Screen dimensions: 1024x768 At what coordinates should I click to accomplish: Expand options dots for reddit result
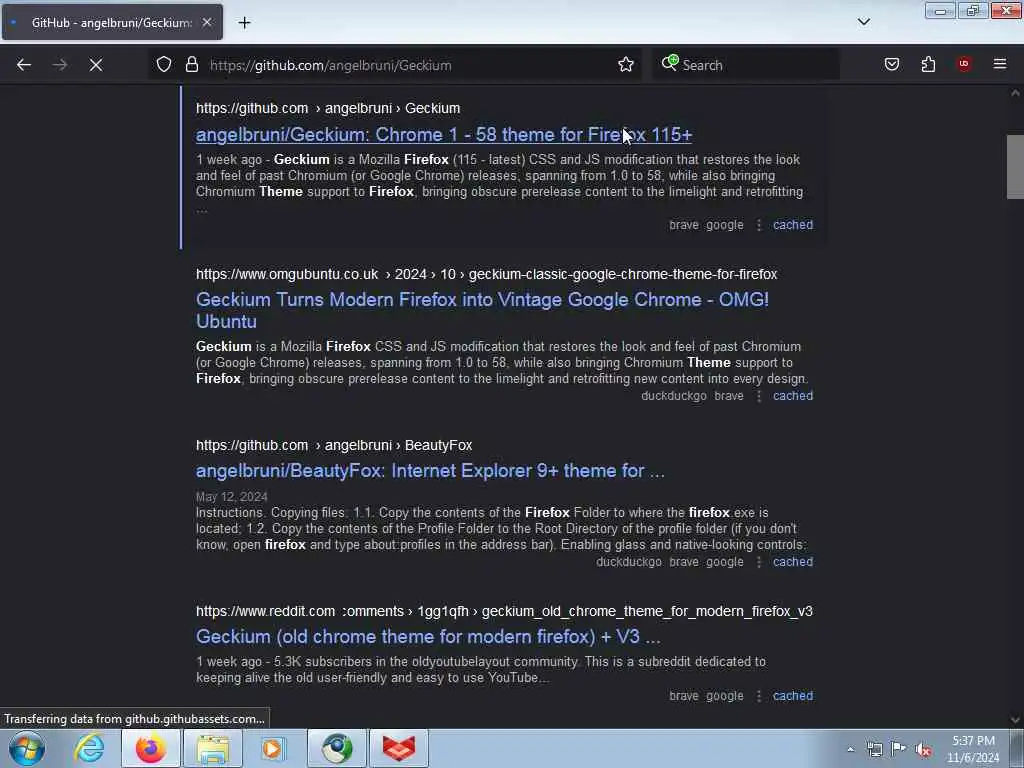click(x=758, y=696)
